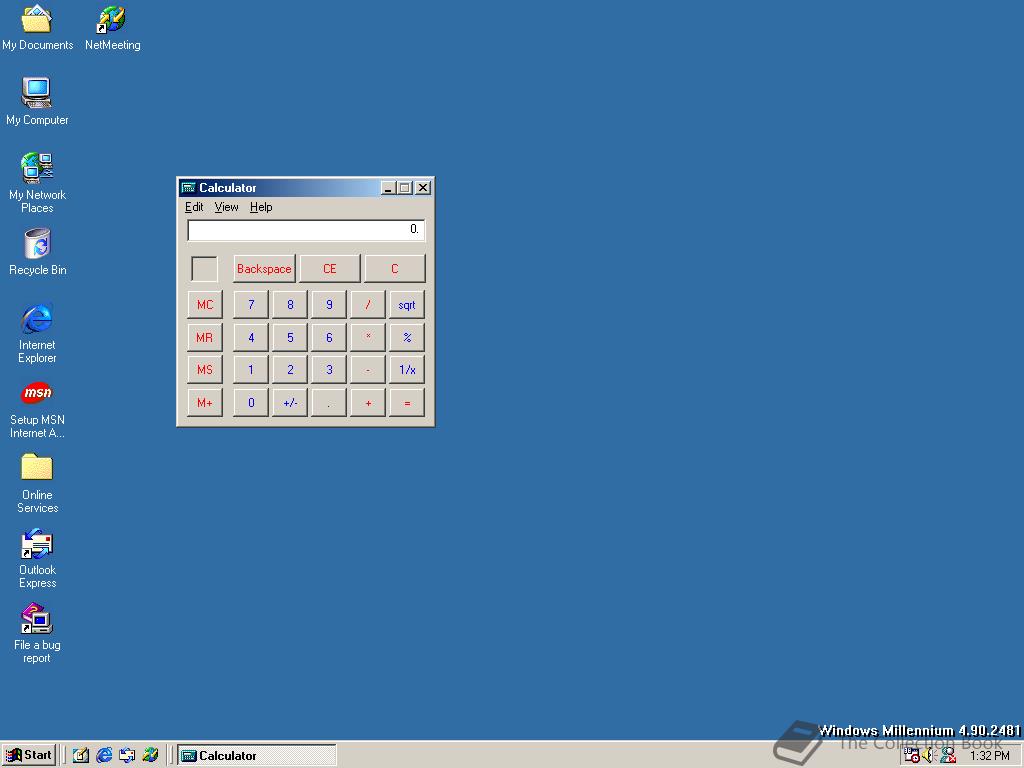Click the M+ memory add button

205,402
